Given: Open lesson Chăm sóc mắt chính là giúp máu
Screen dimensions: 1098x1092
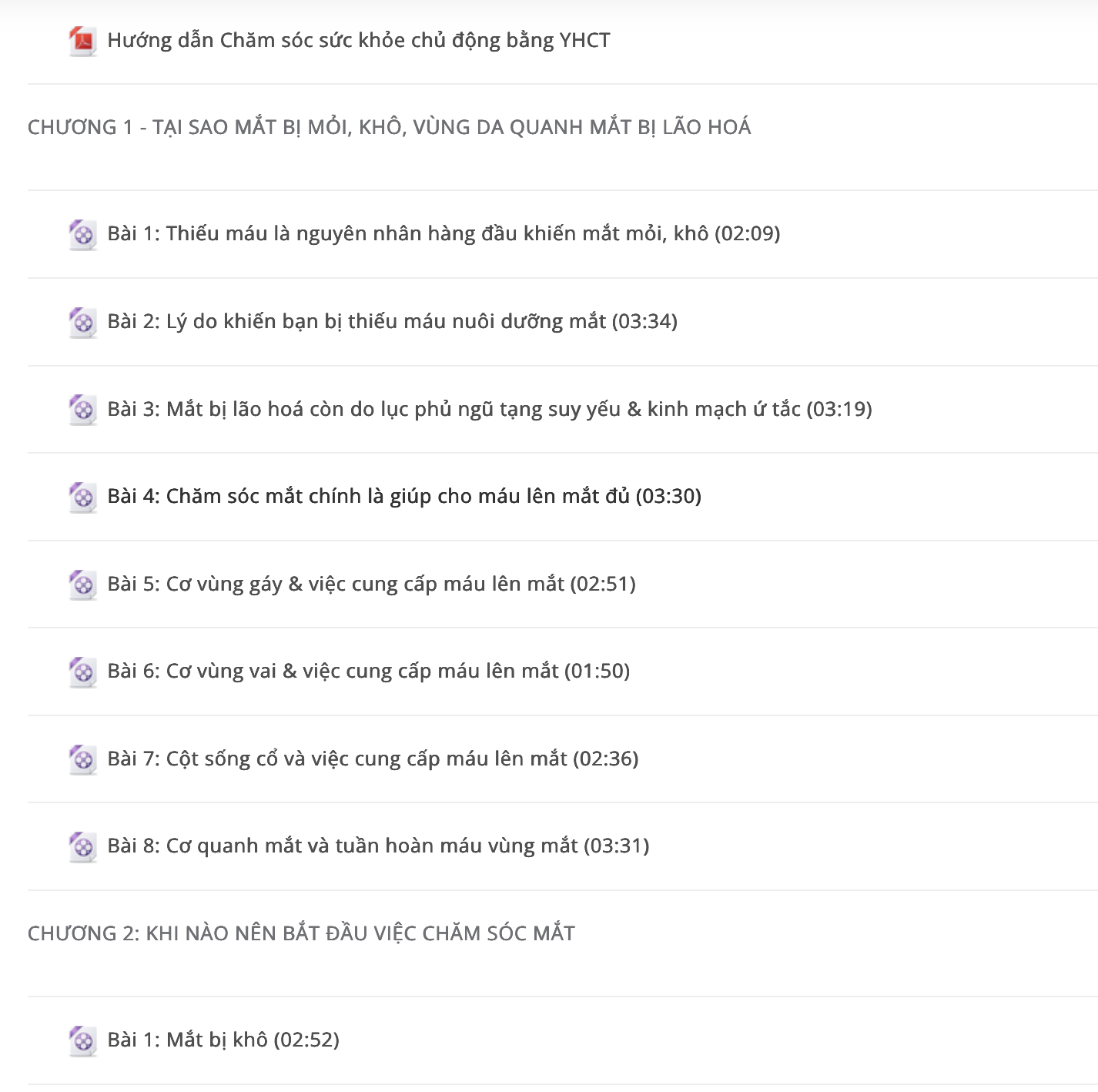Looking at the screenshot, I should pyautogui.click(x=404, y=496).
